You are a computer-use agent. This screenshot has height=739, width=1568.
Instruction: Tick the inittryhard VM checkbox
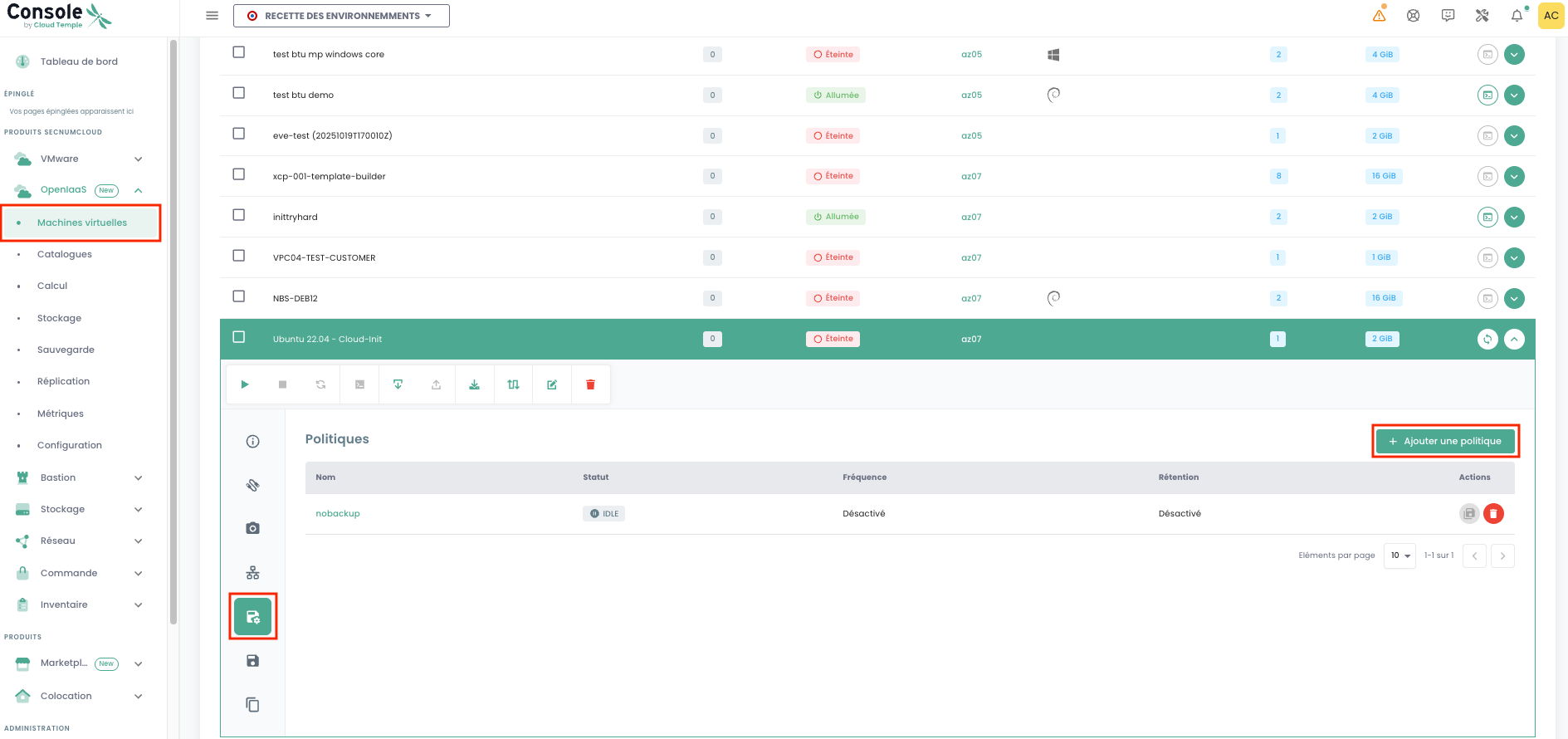(x=239, y=215)
